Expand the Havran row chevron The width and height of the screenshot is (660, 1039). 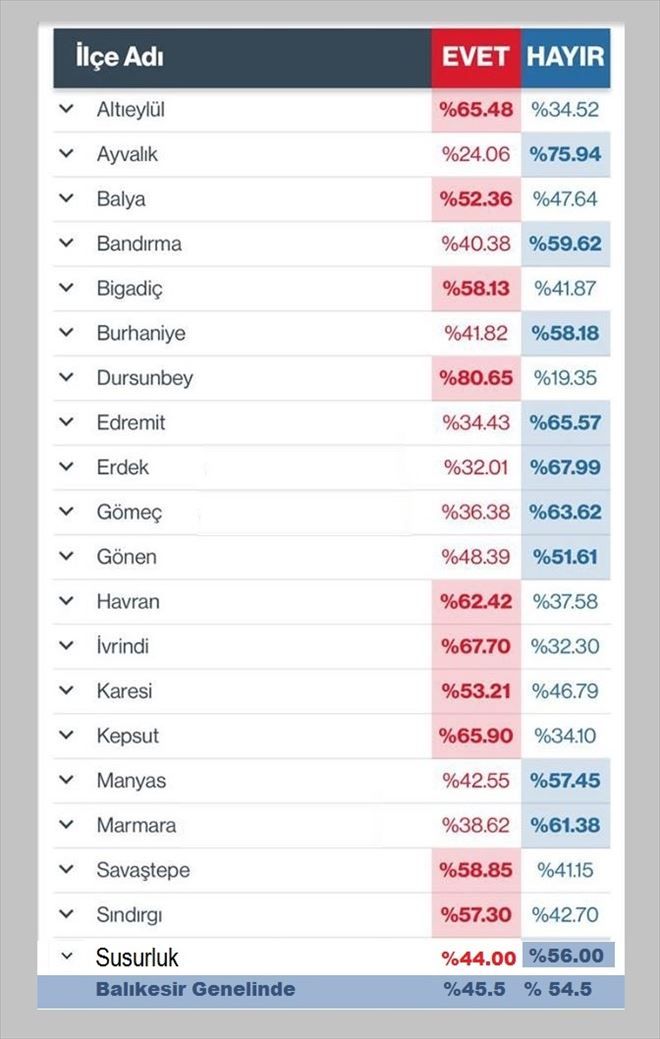(66, 601)
